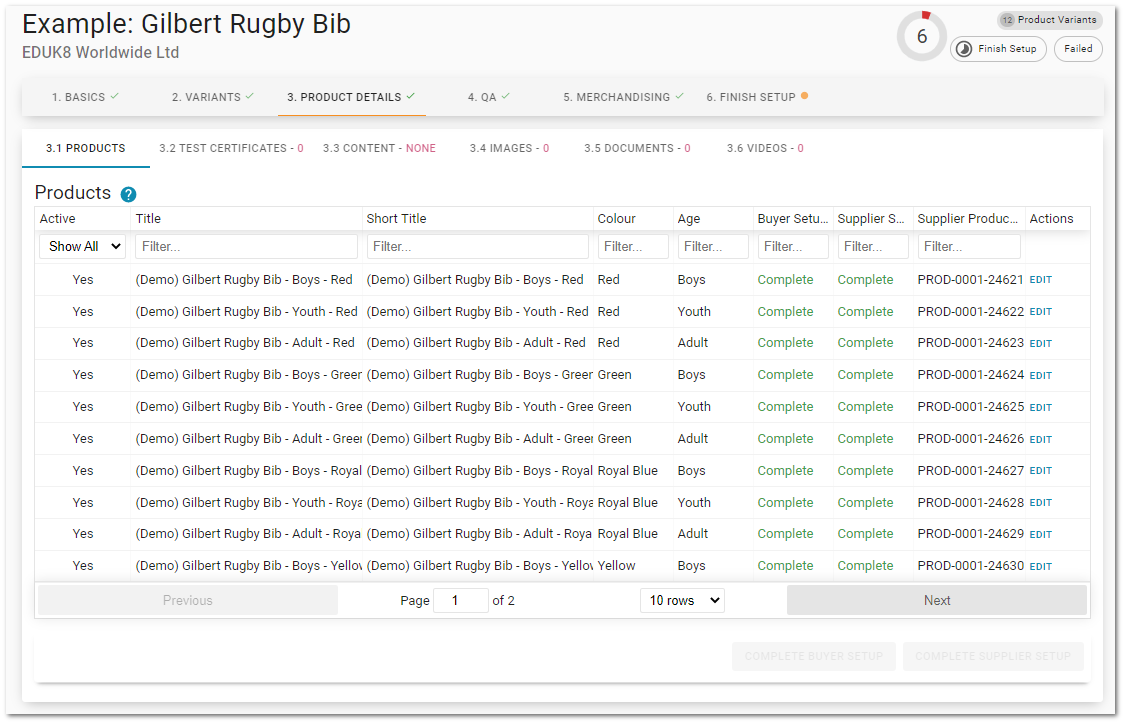Viewport: 1125px width, 724px height.
Task: Switch to the 1. Basics tab
Action: [85, 97]
